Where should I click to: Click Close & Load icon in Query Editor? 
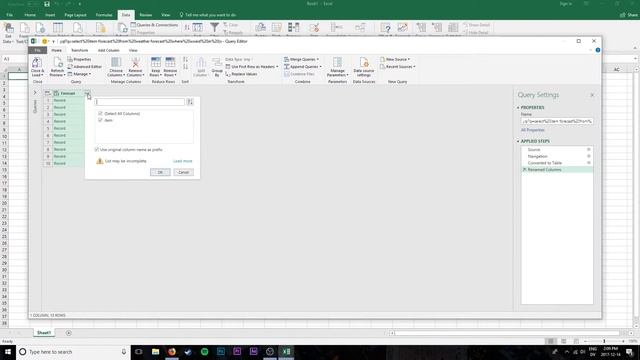[x=37, y=62]
